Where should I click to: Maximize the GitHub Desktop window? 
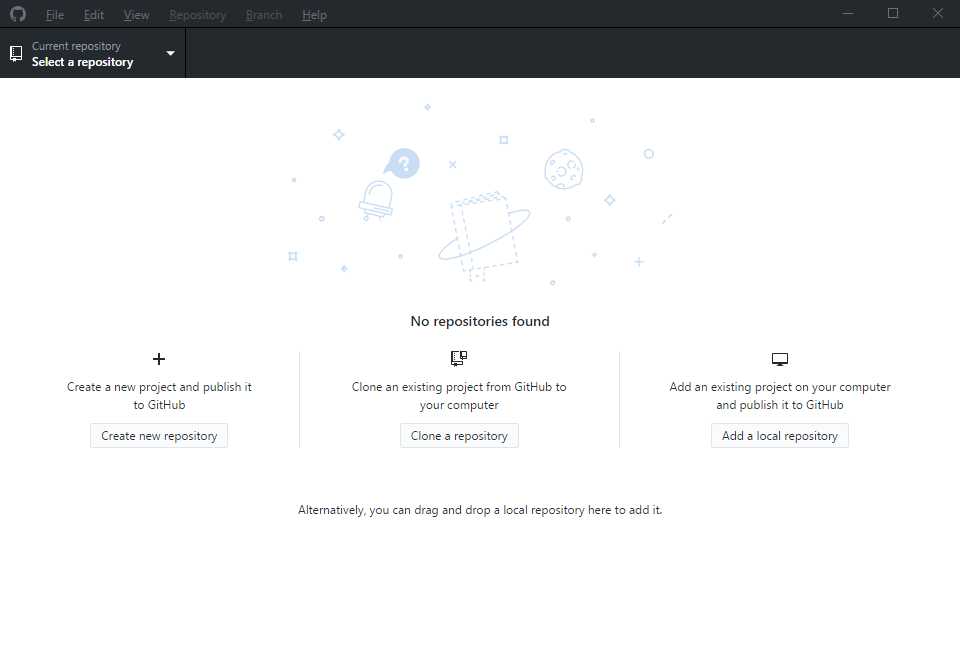(893, 14)
